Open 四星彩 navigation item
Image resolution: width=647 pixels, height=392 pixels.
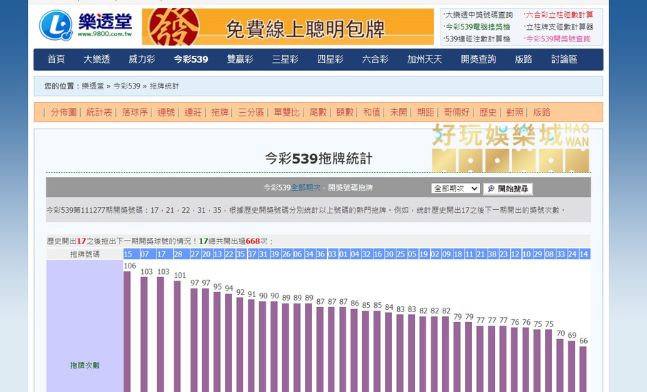point(330,59)
